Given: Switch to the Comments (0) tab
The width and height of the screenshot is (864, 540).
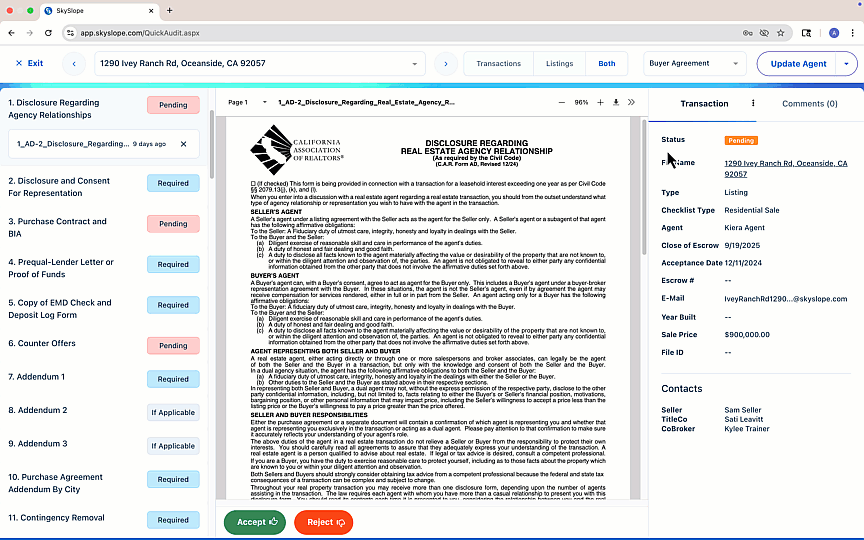Looking at the screenshot, I should [x=809, y=104].
